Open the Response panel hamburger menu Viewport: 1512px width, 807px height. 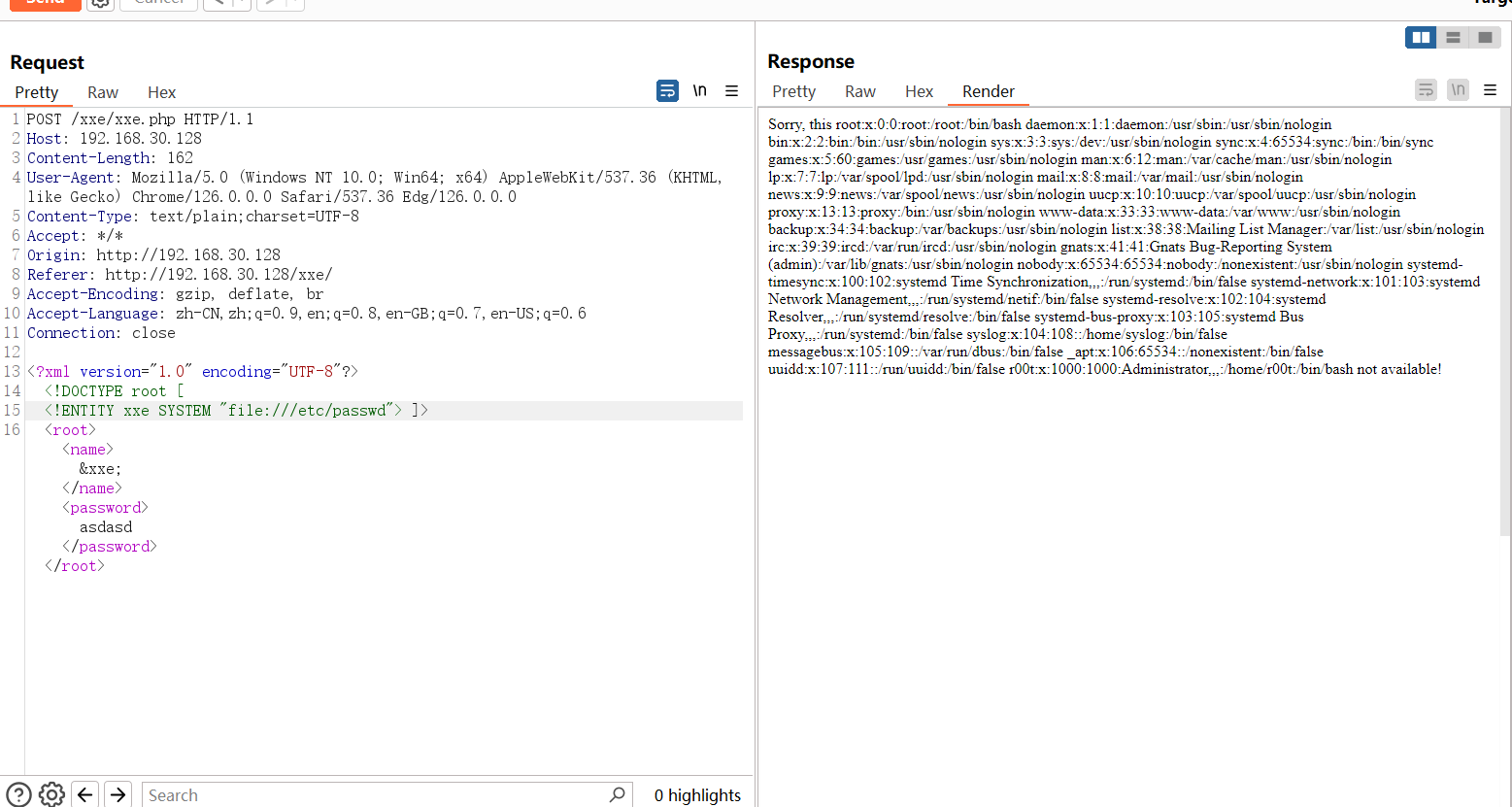point(1490,90)
